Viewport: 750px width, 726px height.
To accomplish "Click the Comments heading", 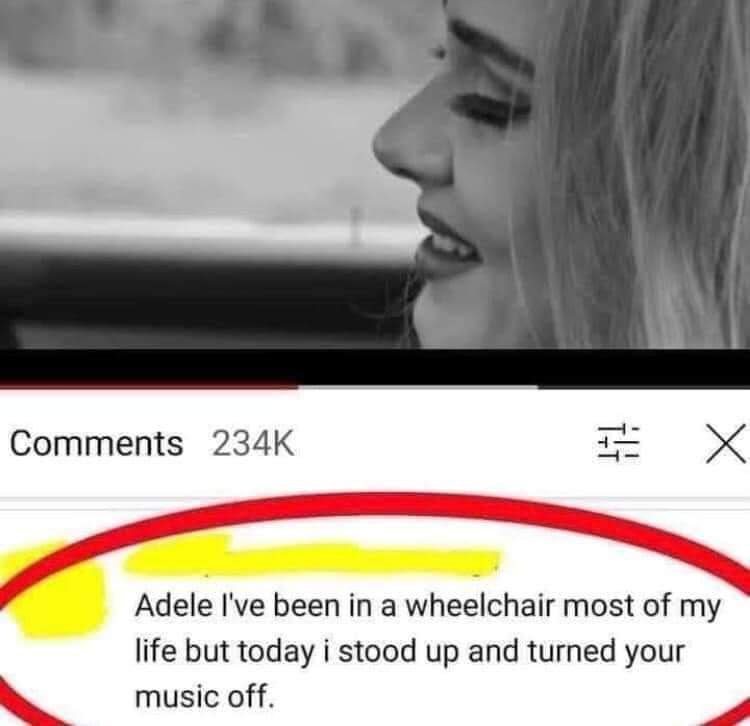I will point(96,443).
